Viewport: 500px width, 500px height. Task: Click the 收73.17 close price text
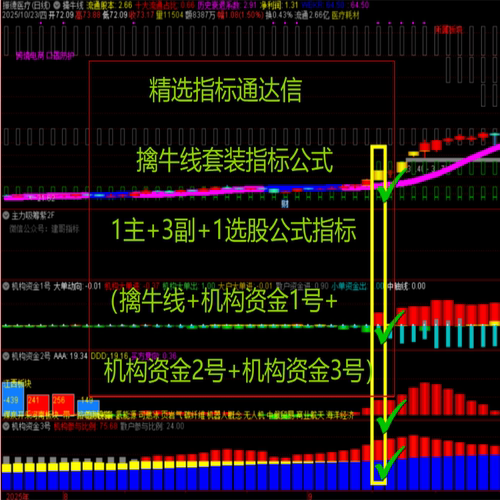[141, 15]
